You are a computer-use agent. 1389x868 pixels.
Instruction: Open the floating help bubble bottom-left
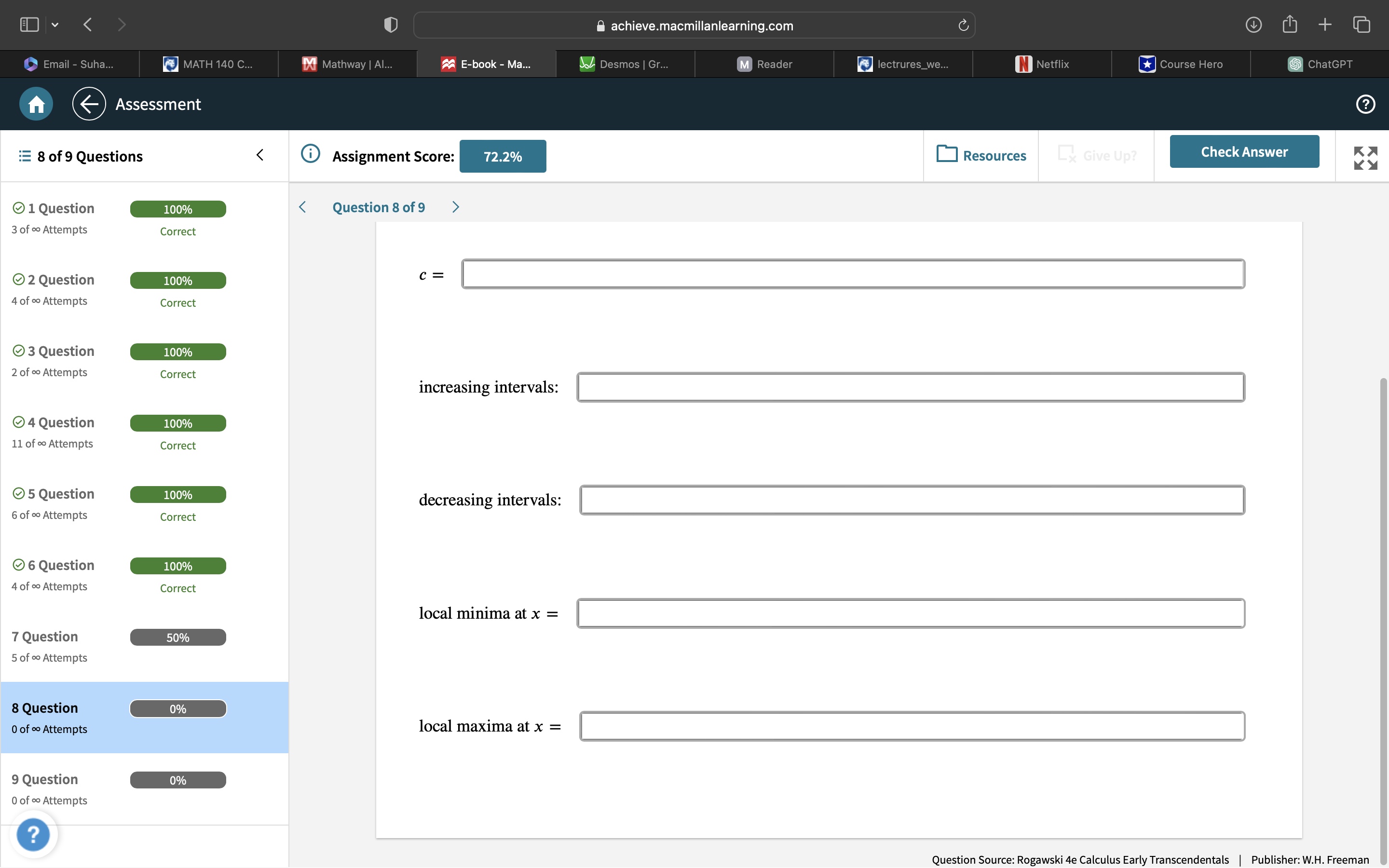click(33, 834)
